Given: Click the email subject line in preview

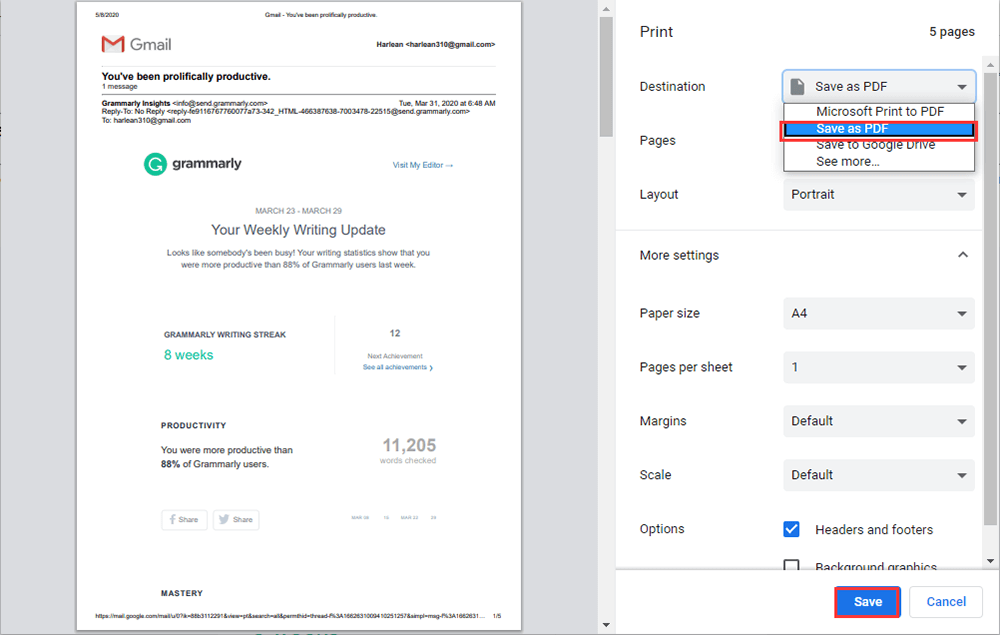Looking at the screenshot, I should pyautogui.click(x=186, y=77).
